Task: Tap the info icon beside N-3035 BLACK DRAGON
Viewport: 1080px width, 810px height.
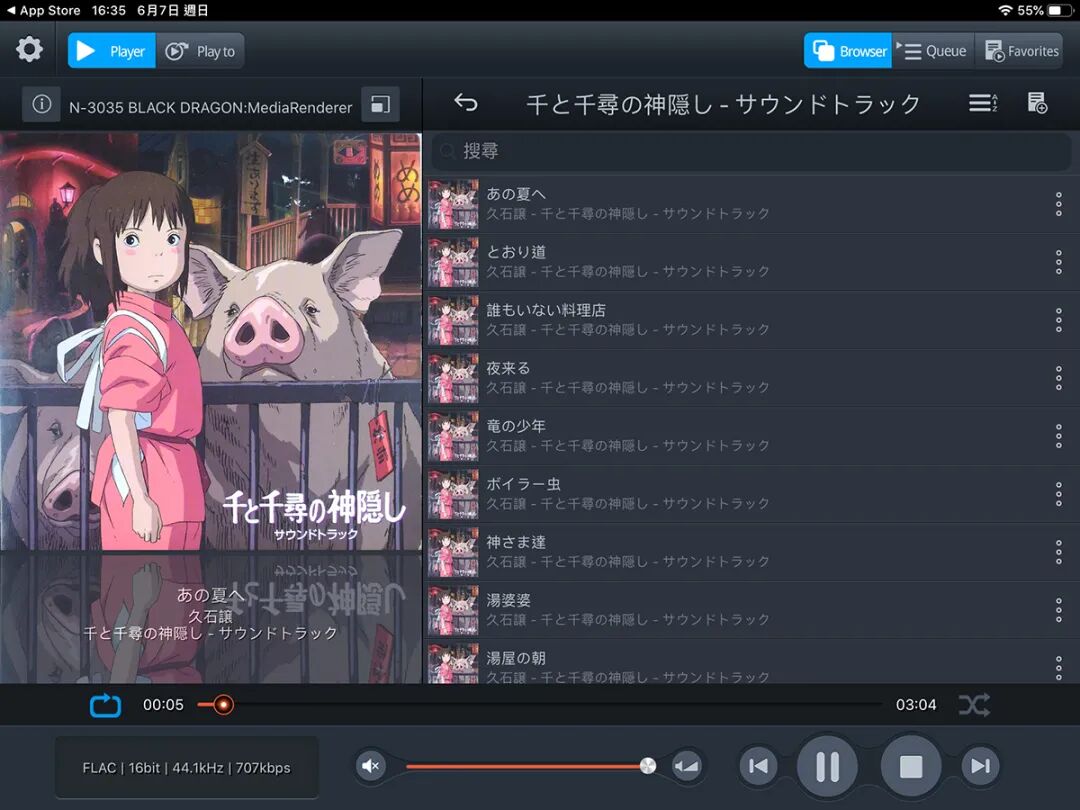Action: tap(41, 103)
